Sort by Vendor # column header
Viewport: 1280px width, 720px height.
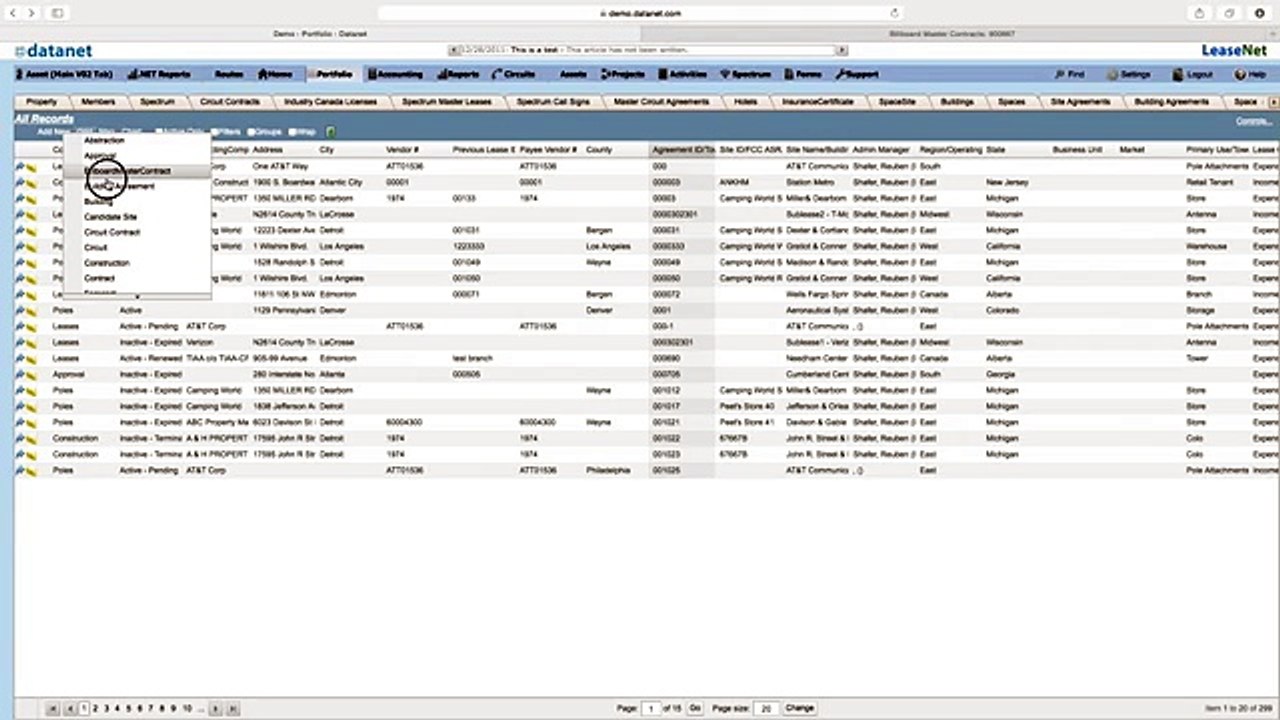[402, 150]
